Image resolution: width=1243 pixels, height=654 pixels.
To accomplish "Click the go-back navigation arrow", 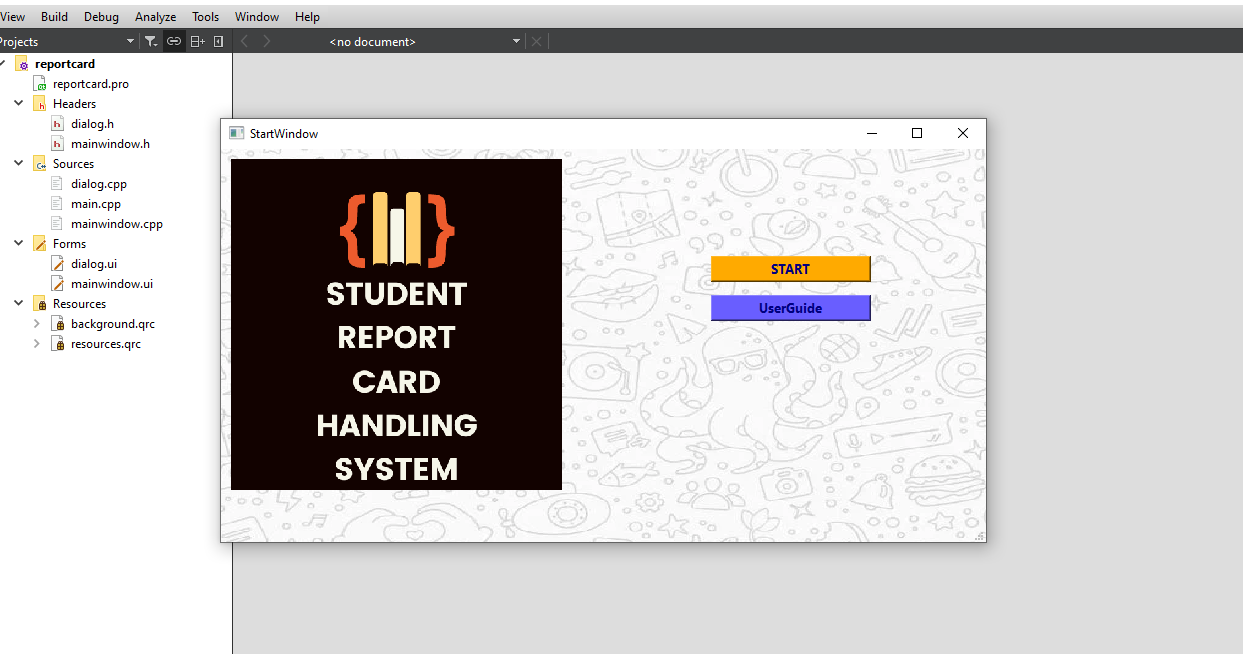I will 243,41.
